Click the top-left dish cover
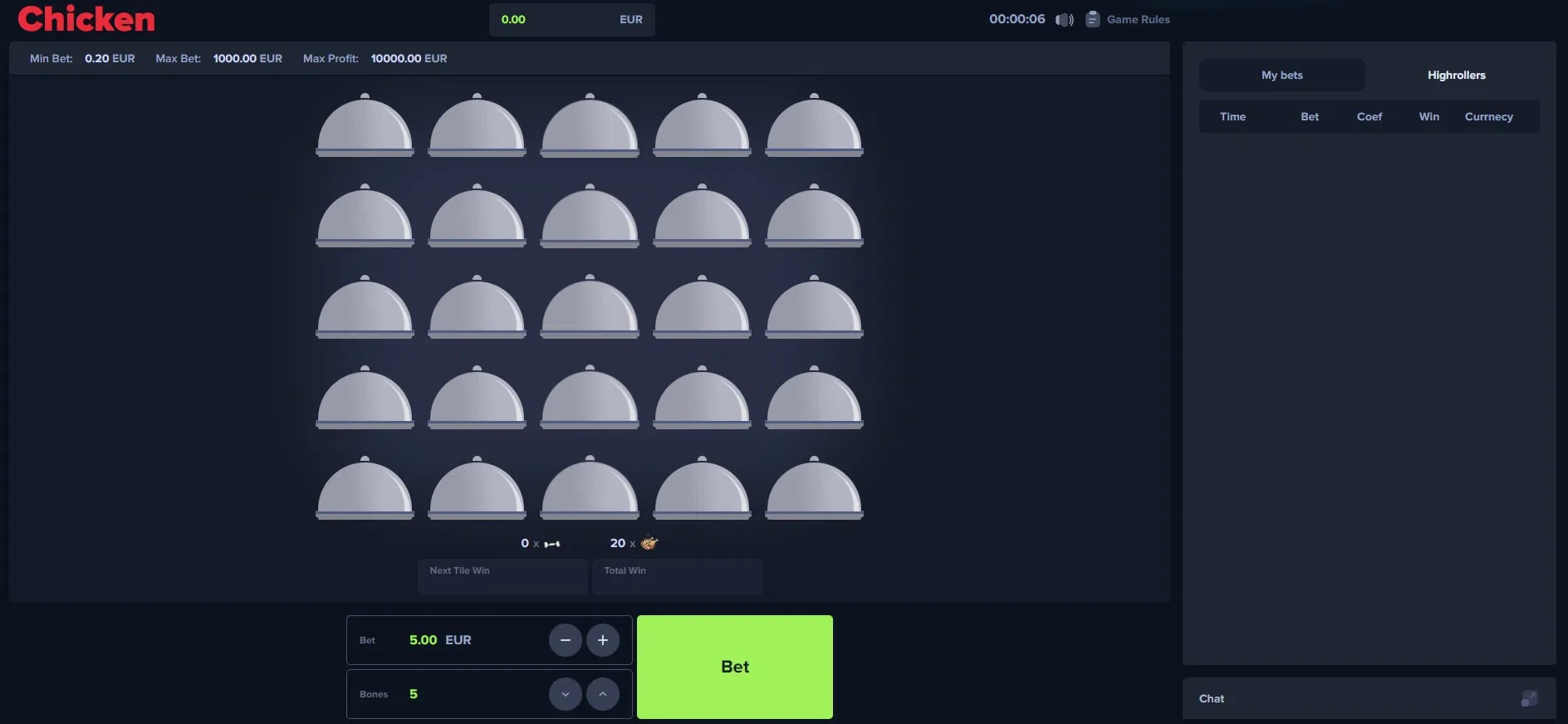Viewport: 1568px width, 724px height. [365, 127]
